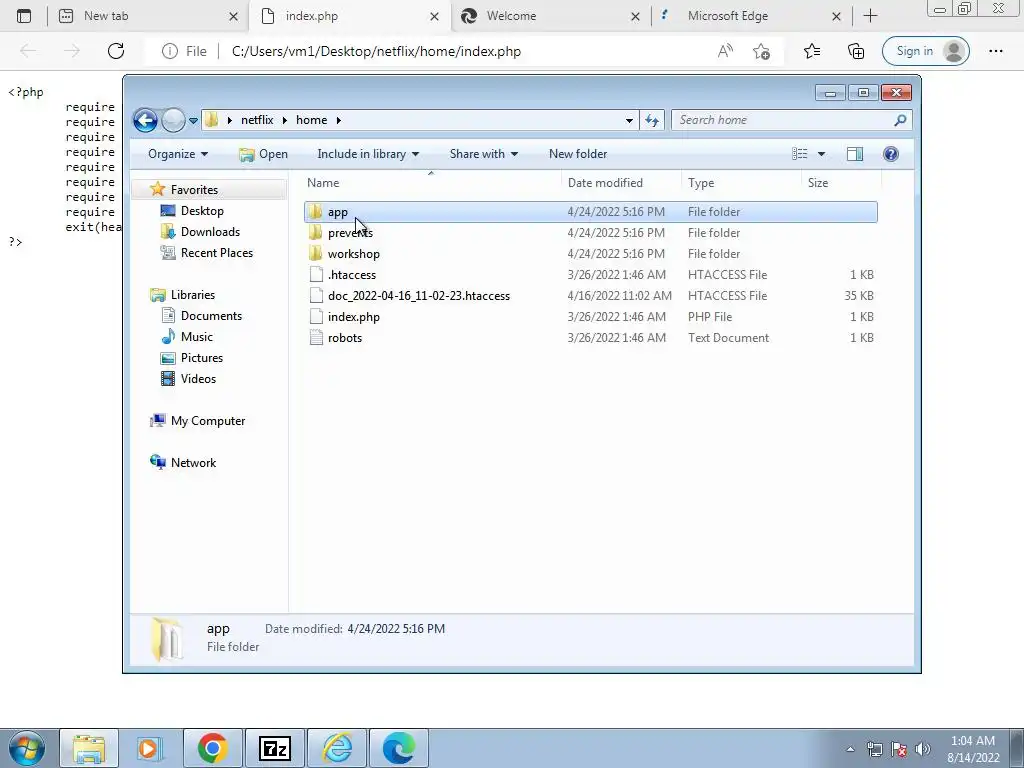
Task: Open Google Chrome from the taskbar
Action: (213, 748)
